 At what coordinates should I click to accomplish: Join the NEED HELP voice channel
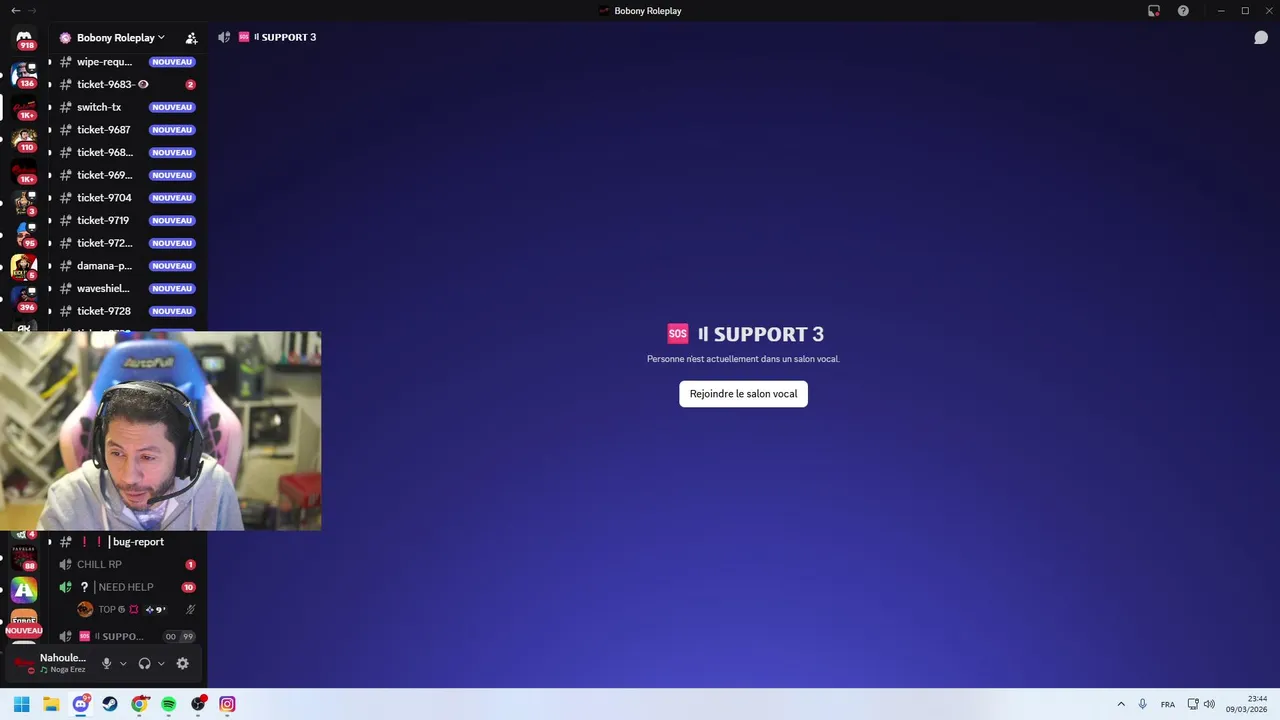pyautogui.click(x=127, y=587)
